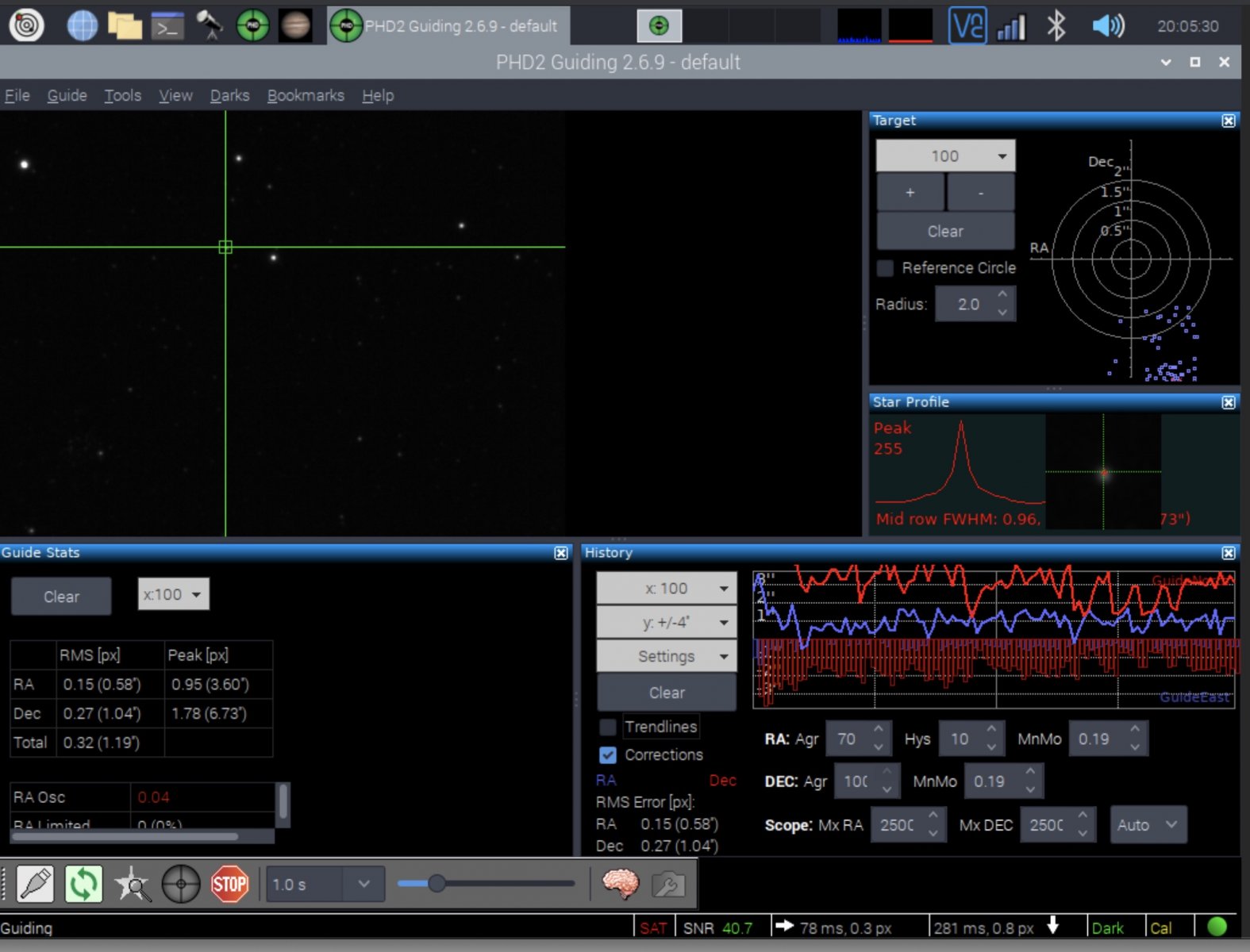Launch the terminal from the taskbar
The height and width of the screenshot is (952, 1250).
point(167,25)
